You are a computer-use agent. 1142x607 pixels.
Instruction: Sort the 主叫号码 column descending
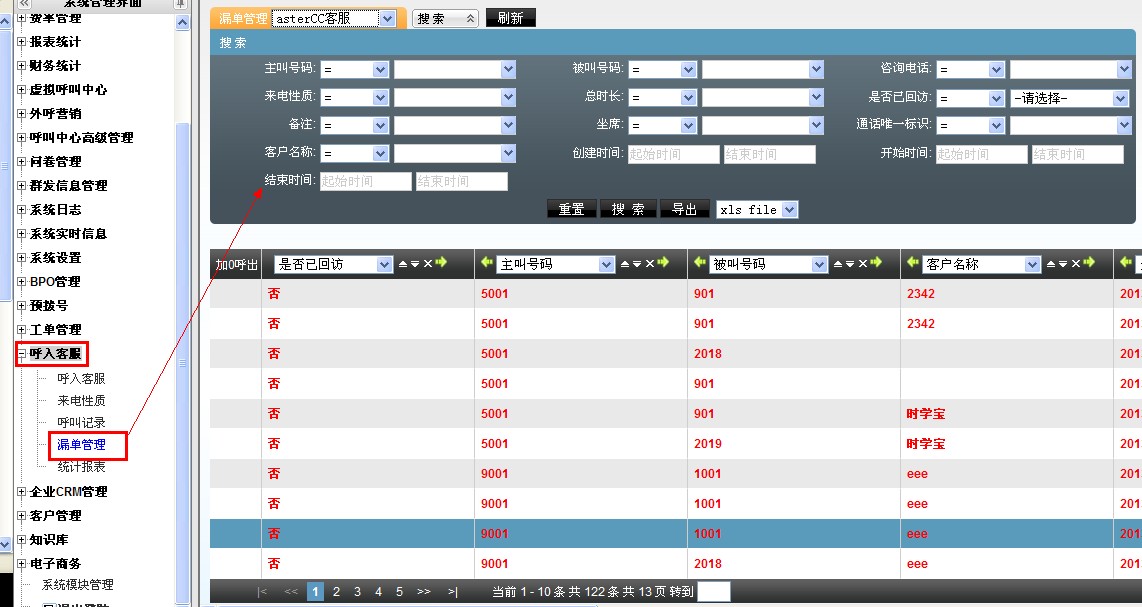[636, 264]
